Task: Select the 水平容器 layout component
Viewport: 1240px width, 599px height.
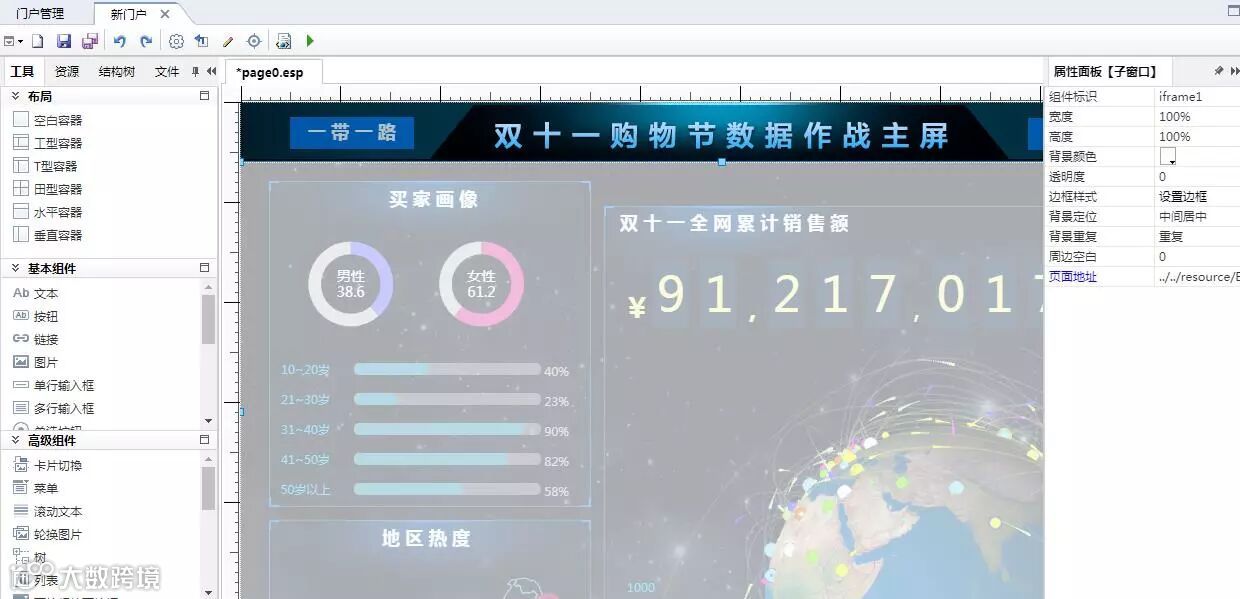Action: click(x=48, y=212)
